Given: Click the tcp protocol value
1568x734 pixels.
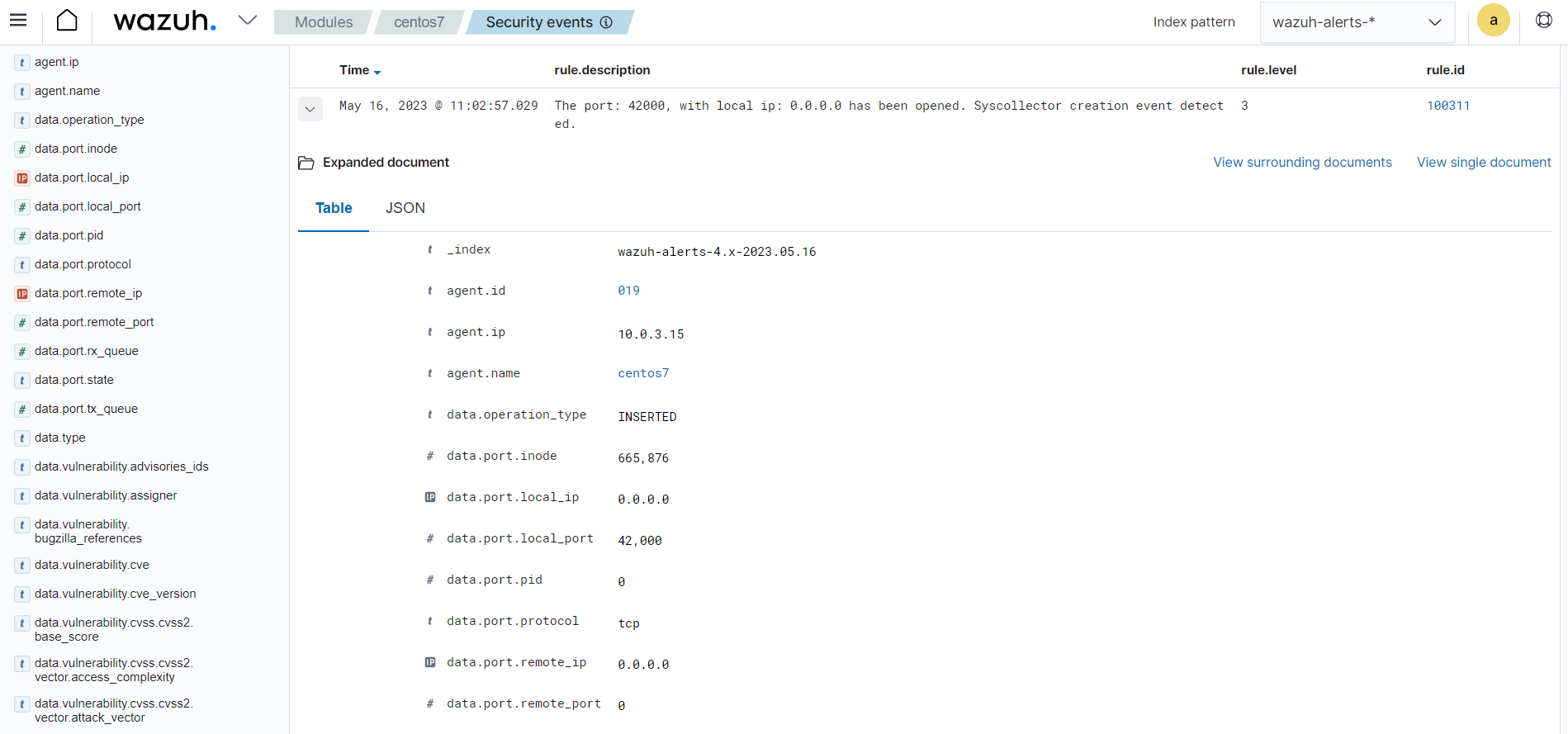Looking at the screenshot, I should pos(628,623).
